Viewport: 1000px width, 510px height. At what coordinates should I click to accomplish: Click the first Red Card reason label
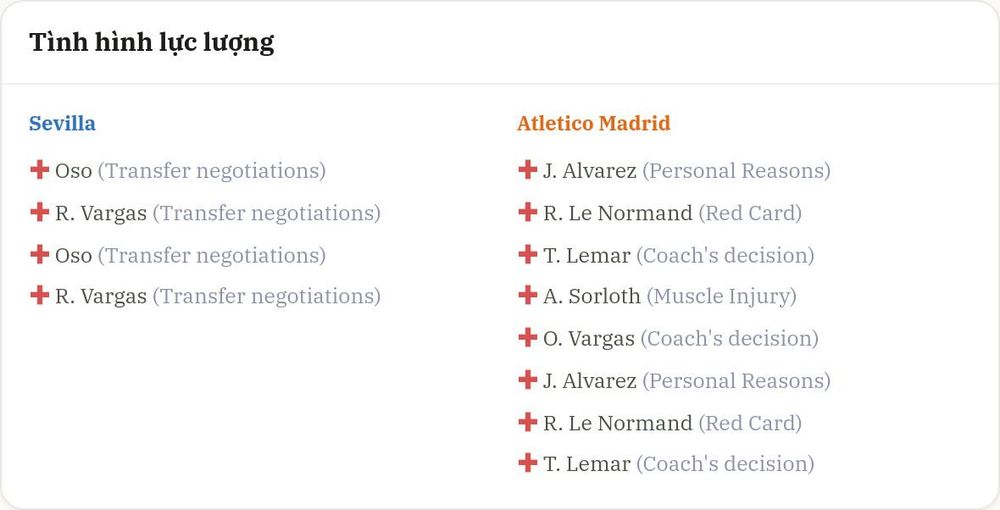(x=750, y=213)
